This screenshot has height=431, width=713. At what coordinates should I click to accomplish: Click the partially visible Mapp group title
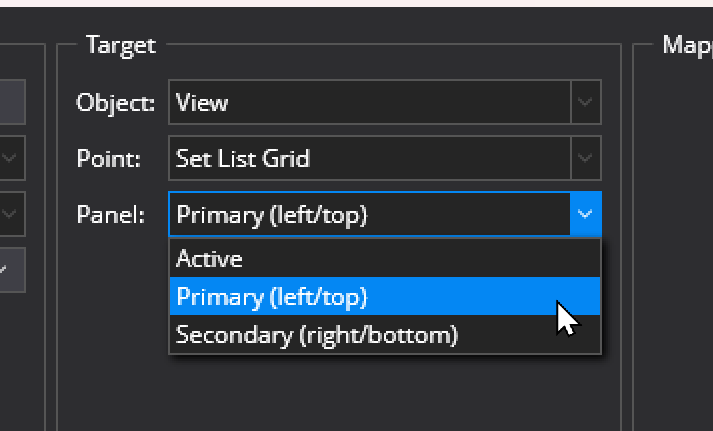[x=686, y=44]
